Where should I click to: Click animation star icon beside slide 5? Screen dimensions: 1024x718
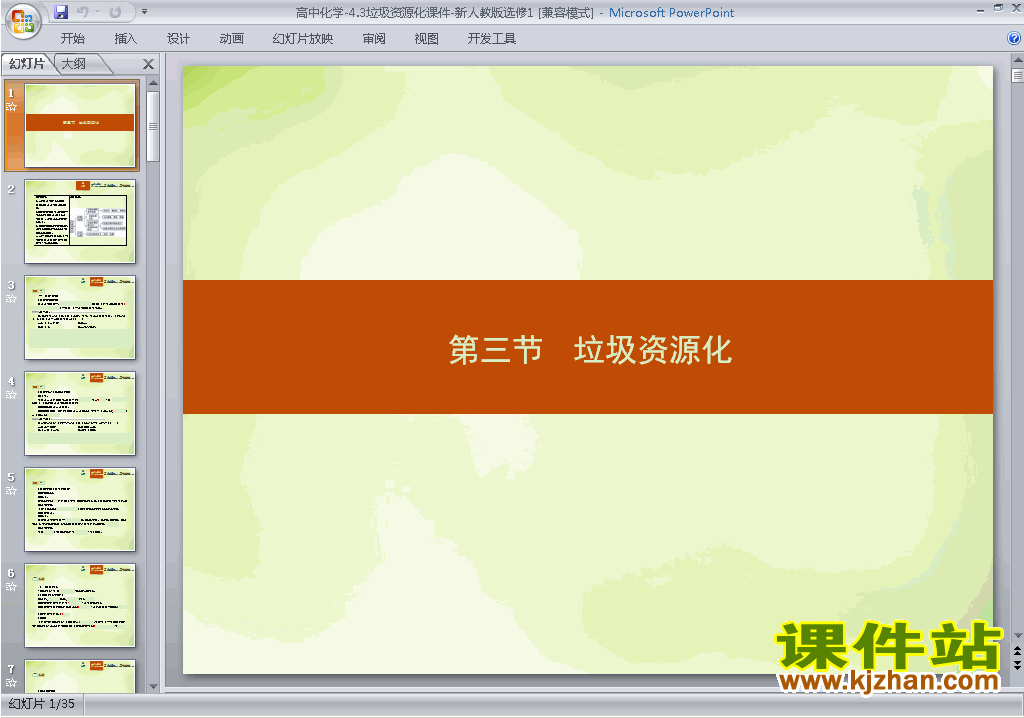coord(11,491)
